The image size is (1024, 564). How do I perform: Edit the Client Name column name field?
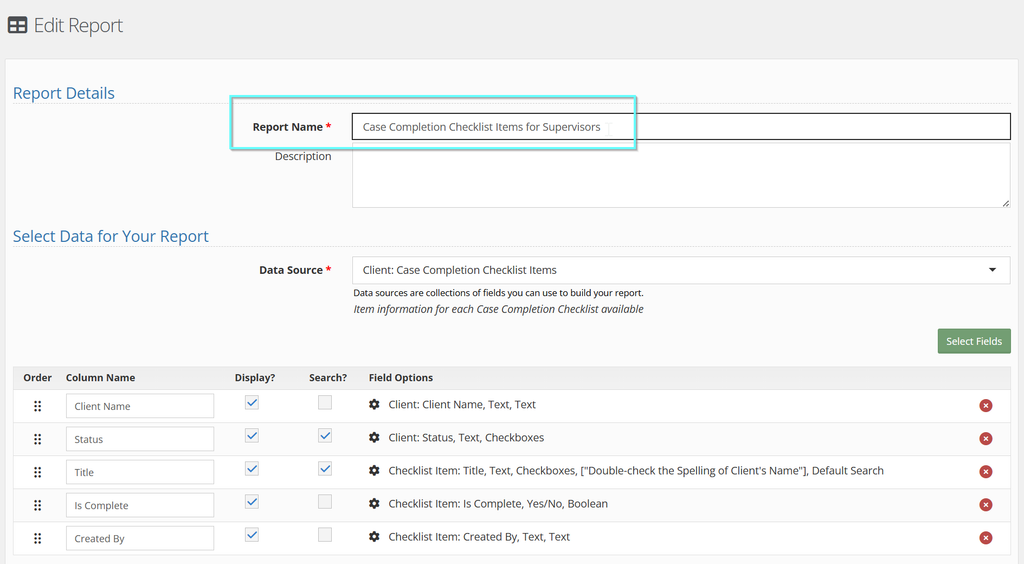pos(140,406)
